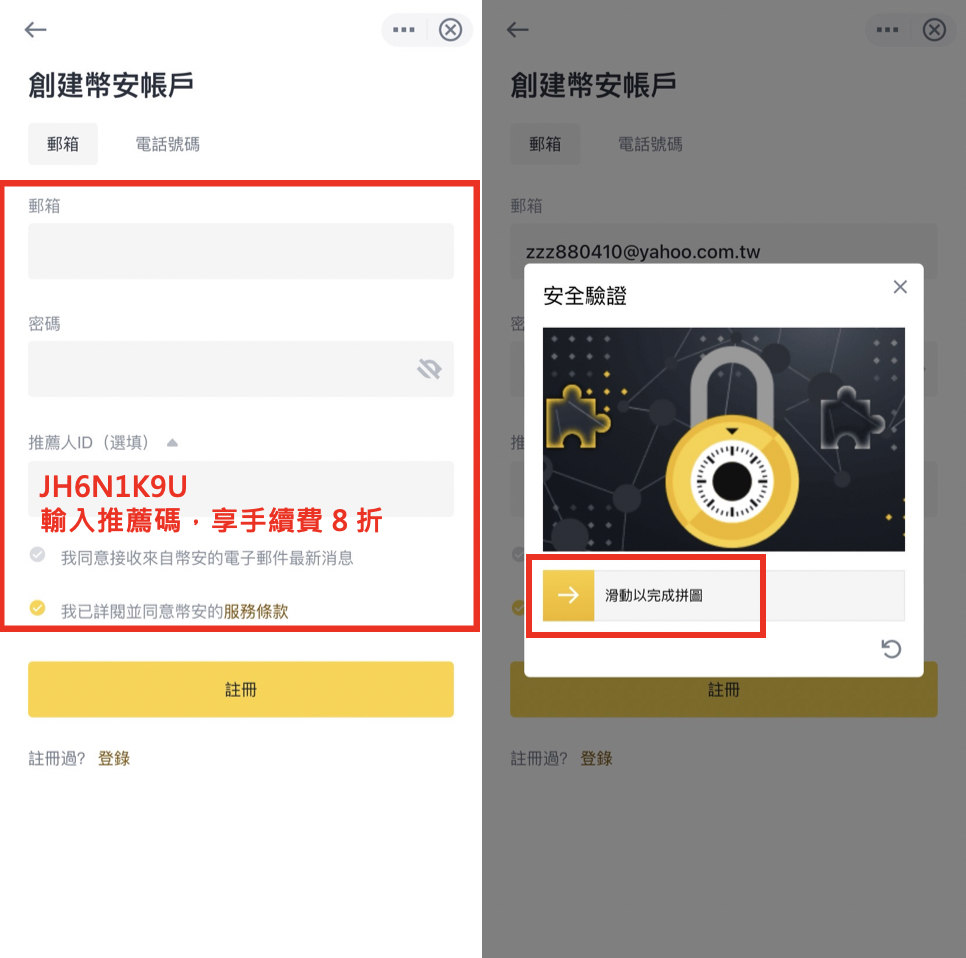966x958 pixels.
Task: Focus the 郵箱 email input field
Action: [x=241, y=251]
